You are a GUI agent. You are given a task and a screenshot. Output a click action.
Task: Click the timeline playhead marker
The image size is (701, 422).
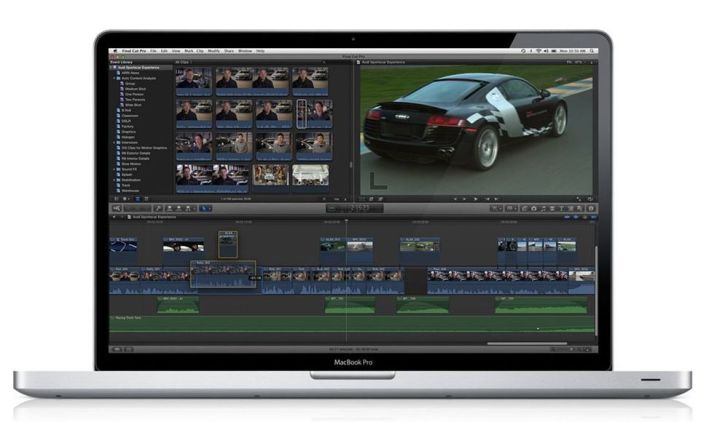[346, 221]
